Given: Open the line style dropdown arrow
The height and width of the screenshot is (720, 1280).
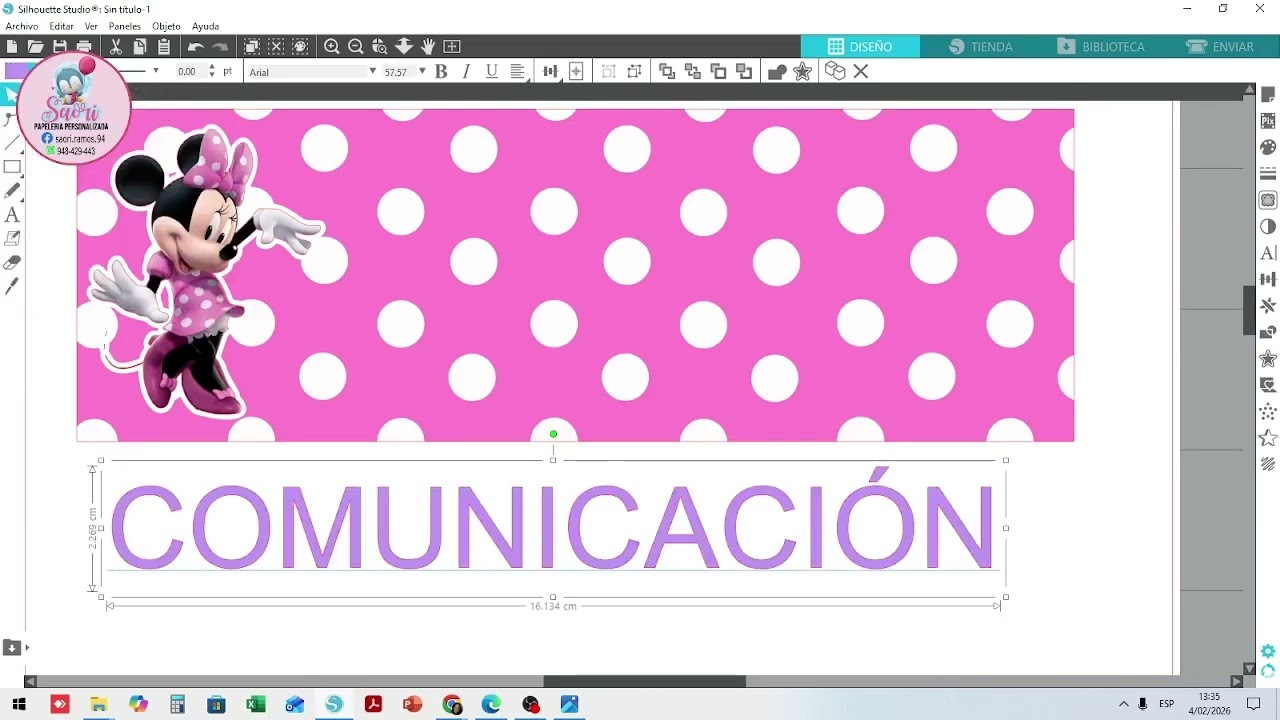Looking at the screenshot, I should click(x=155, y=71).
